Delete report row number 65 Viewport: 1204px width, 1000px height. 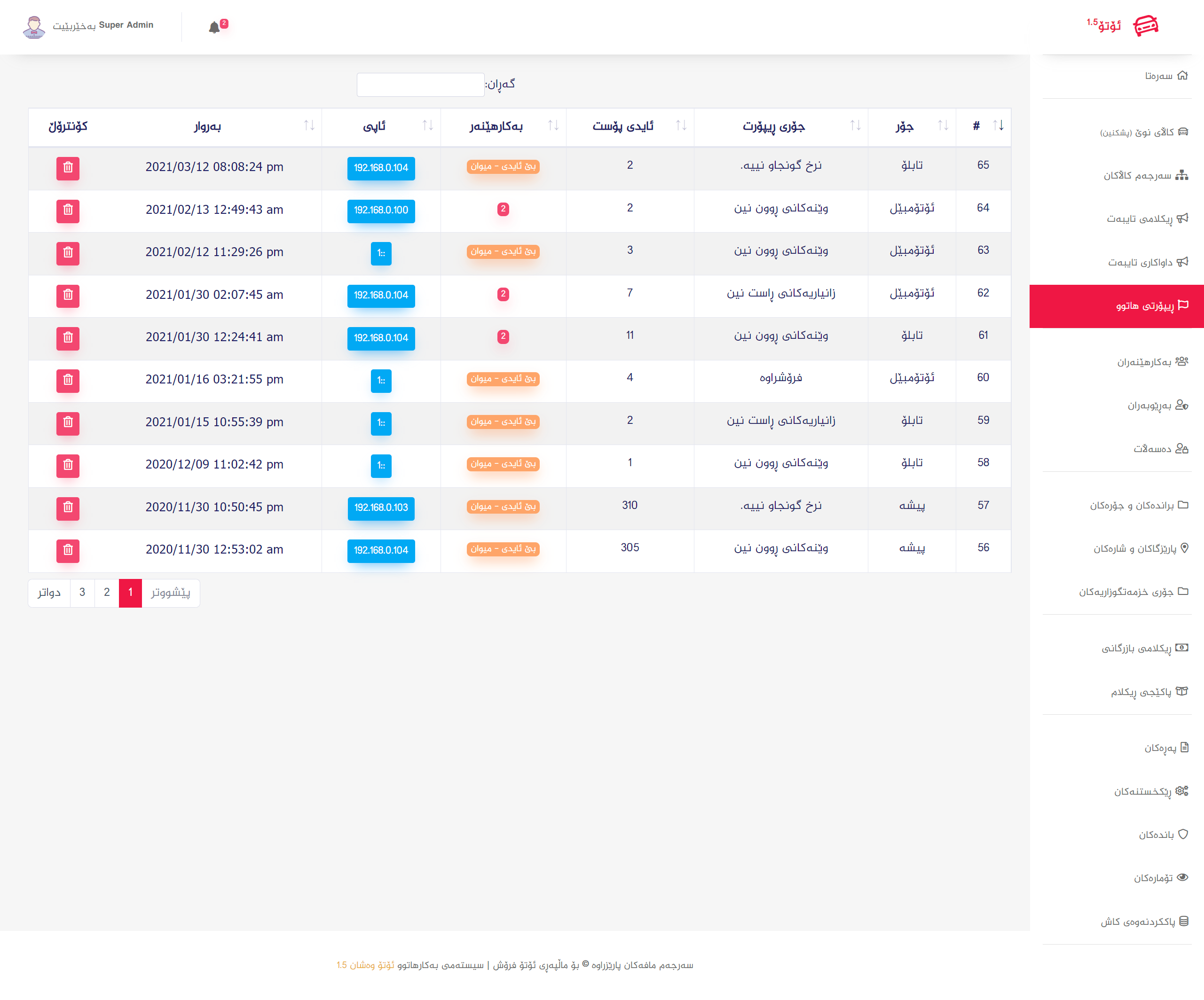68,168
